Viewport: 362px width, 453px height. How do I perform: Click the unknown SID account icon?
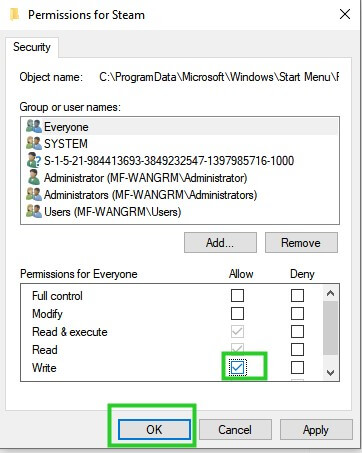point(34,161)
